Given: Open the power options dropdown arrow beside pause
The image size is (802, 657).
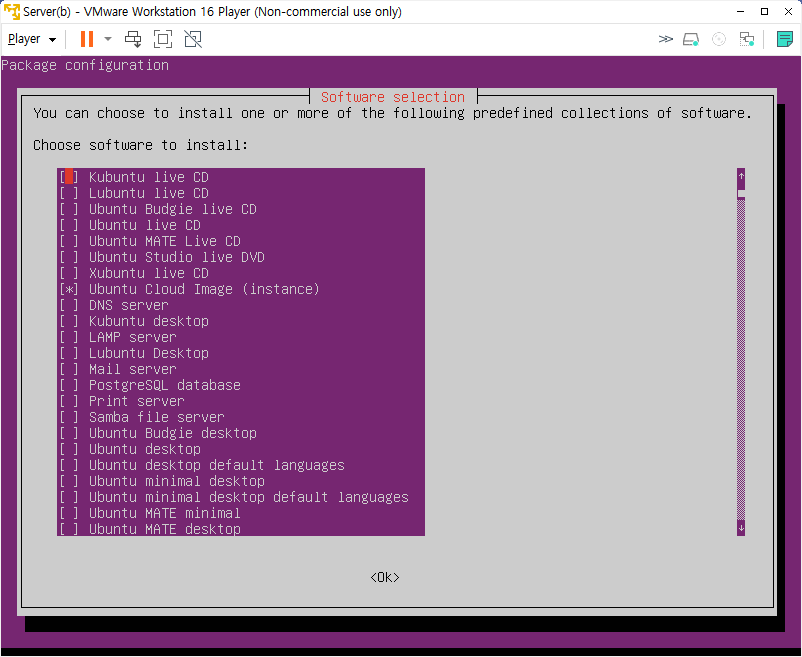Looking at the screenshot, I should click(108, 39).
